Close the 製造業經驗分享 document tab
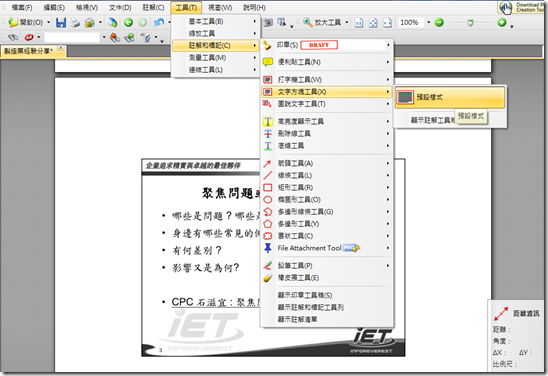 [x=61, y=48]
